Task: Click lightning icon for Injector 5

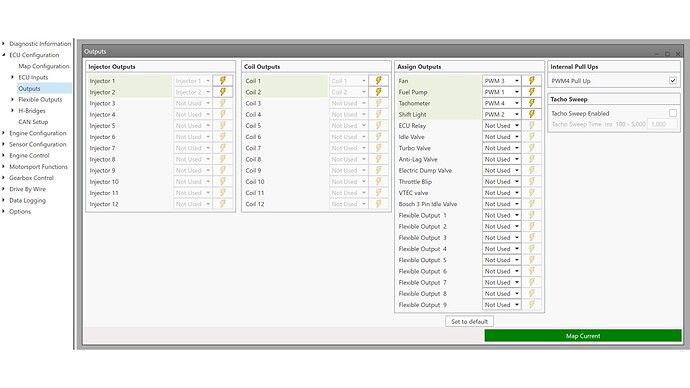Action: coord(223,125)
